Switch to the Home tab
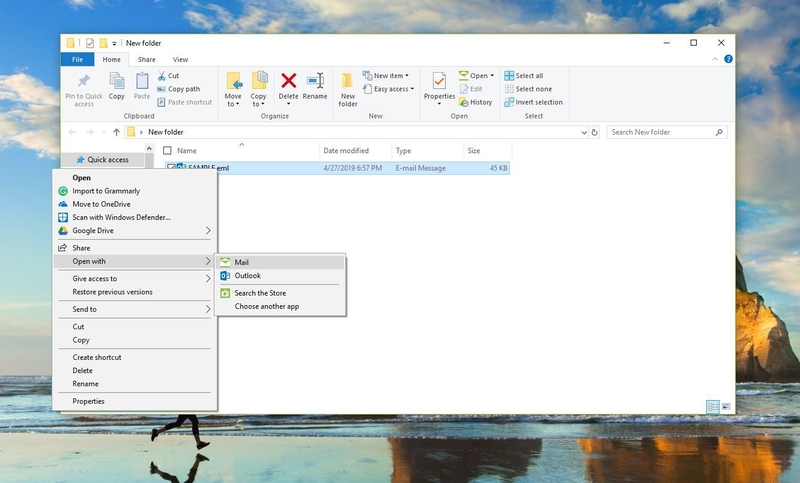Screen dimensions: 800x483 coord(112,59)
